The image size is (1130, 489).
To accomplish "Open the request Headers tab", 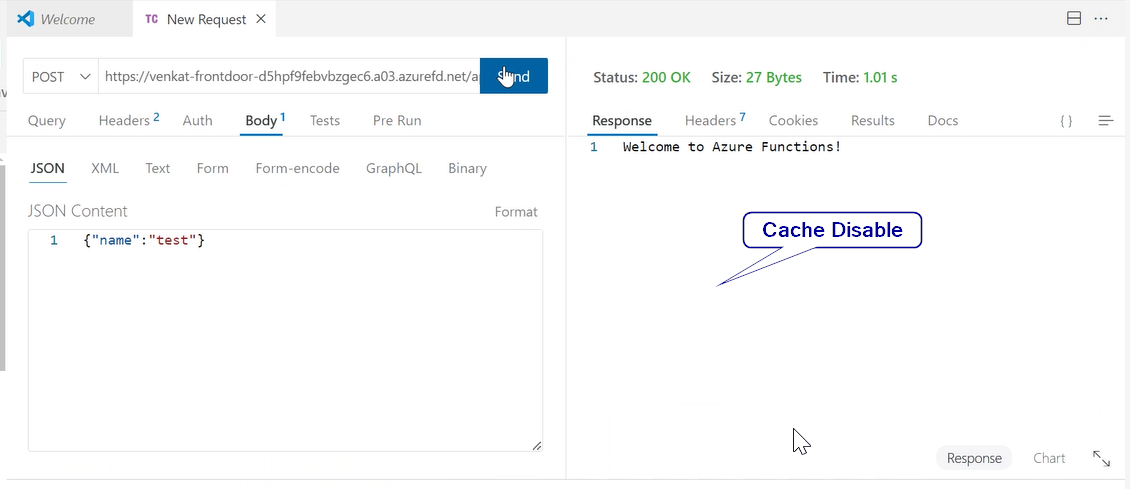I will click(129, 120).
